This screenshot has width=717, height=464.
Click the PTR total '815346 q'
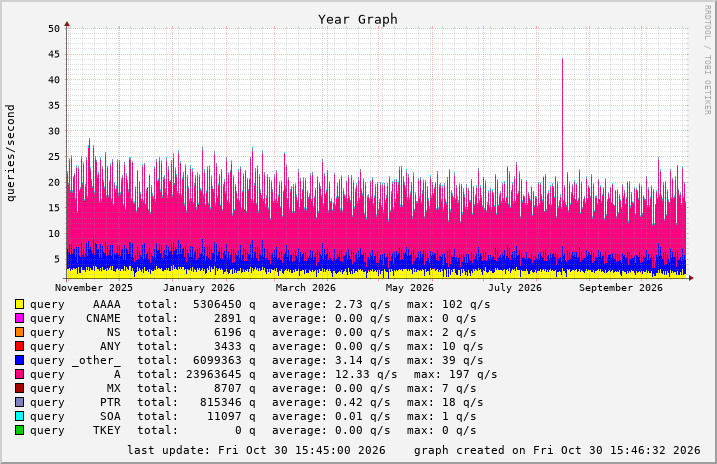click(x=228, y=402)
